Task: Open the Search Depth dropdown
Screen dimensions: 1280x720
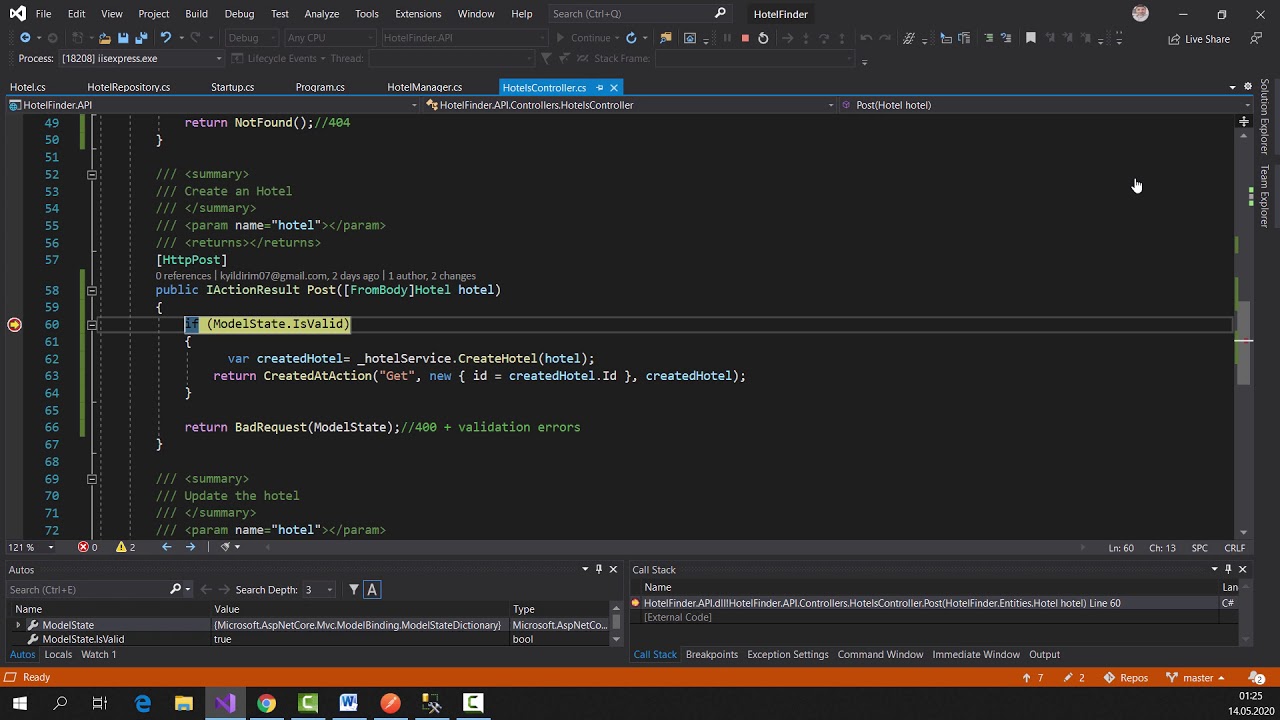Action: click(x=320, y=590)
